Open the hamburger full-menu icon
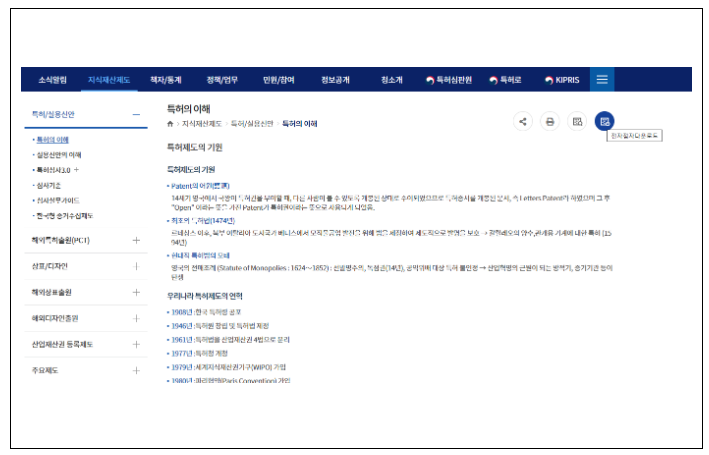 tap(602, 80)
